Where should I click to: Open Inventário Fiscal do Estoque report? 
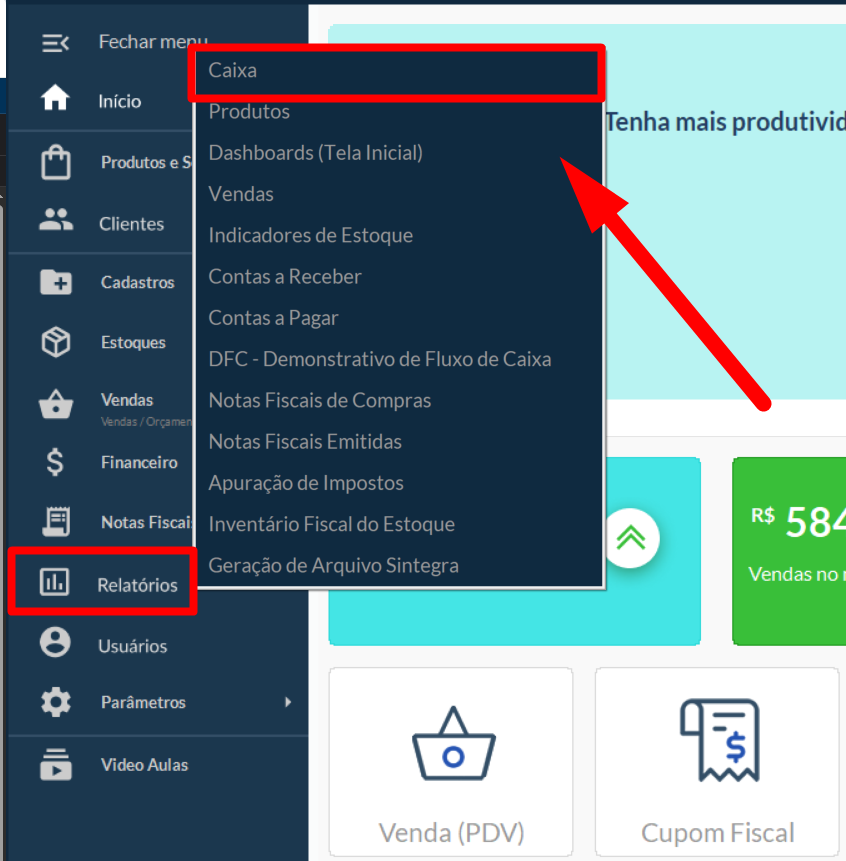331,524
